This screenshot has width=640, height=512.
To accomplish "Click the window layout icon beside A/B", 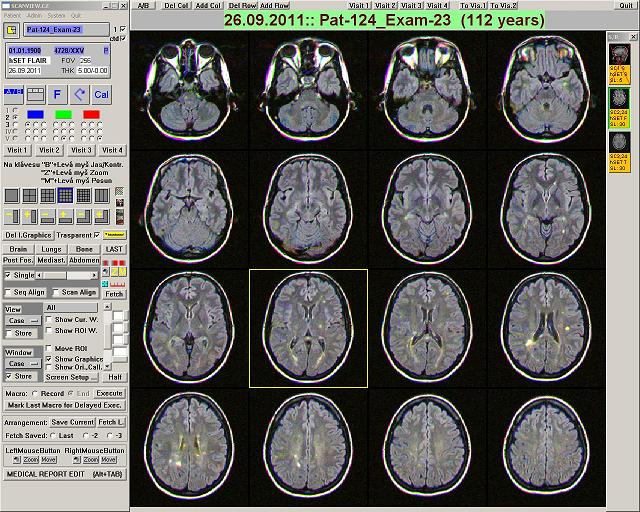I will click(34, 94).
